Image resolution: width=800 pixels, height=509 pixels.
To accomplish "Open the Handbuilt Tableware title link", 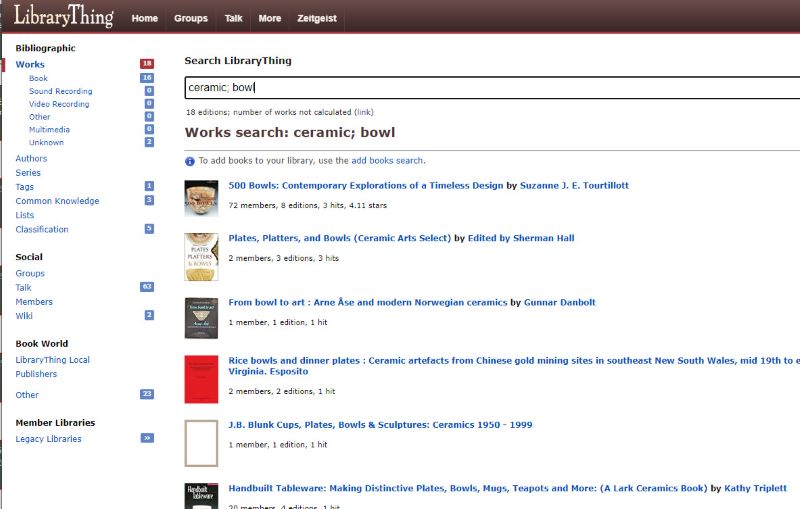I will pos(468,488).
